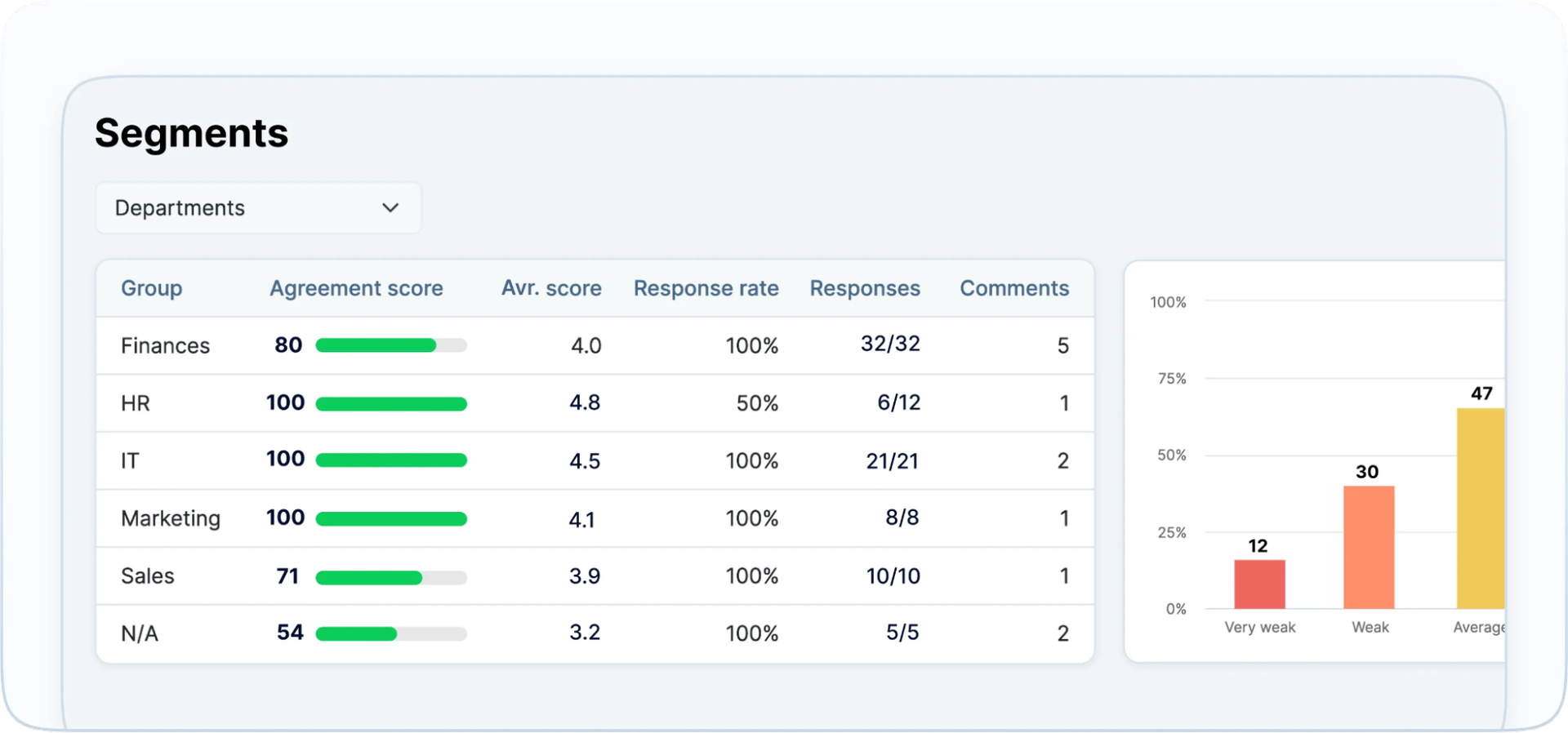Image resolution: width=1568 pixels, height=733 pixels.
Task: Click the 75% chart axis label
Action: coord(1172,379)
